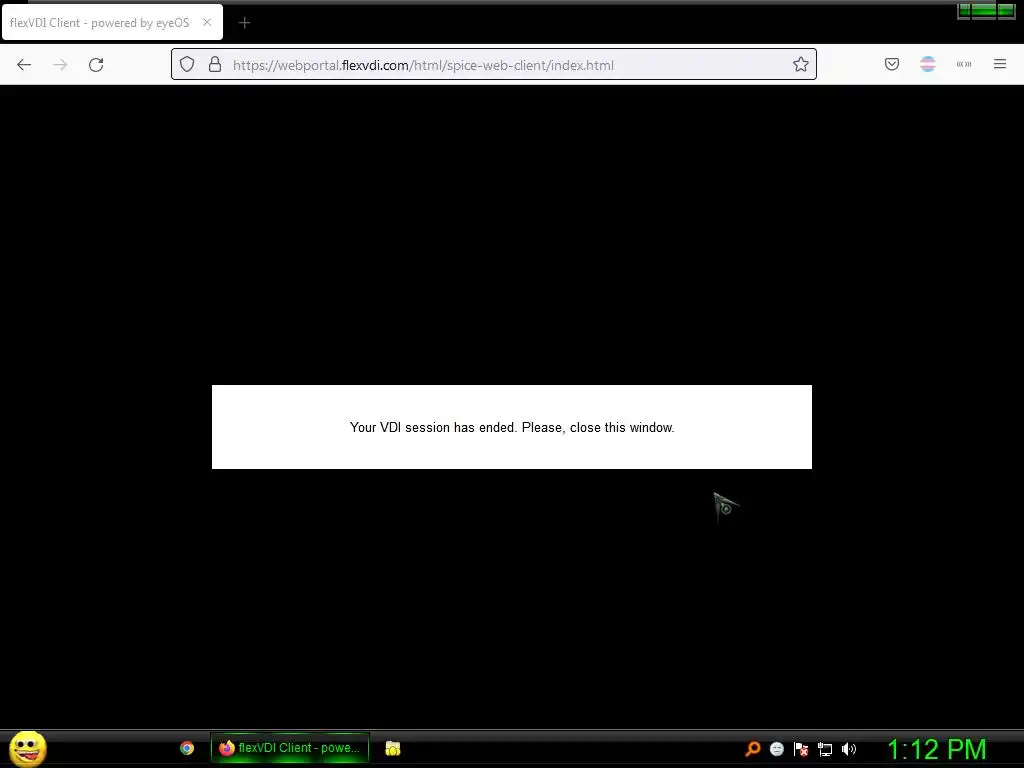Open the smiley-face start menu

27,748
